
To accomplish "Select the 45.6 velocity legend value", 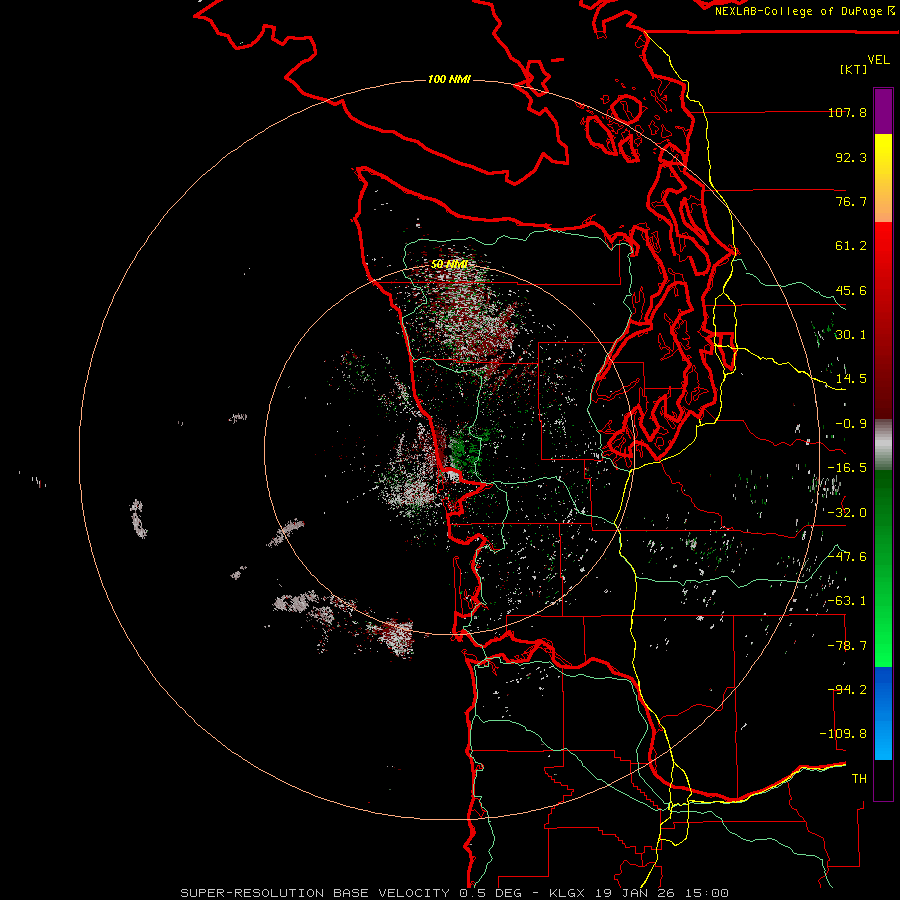I will pyautogui.click(x=851, y=290).
